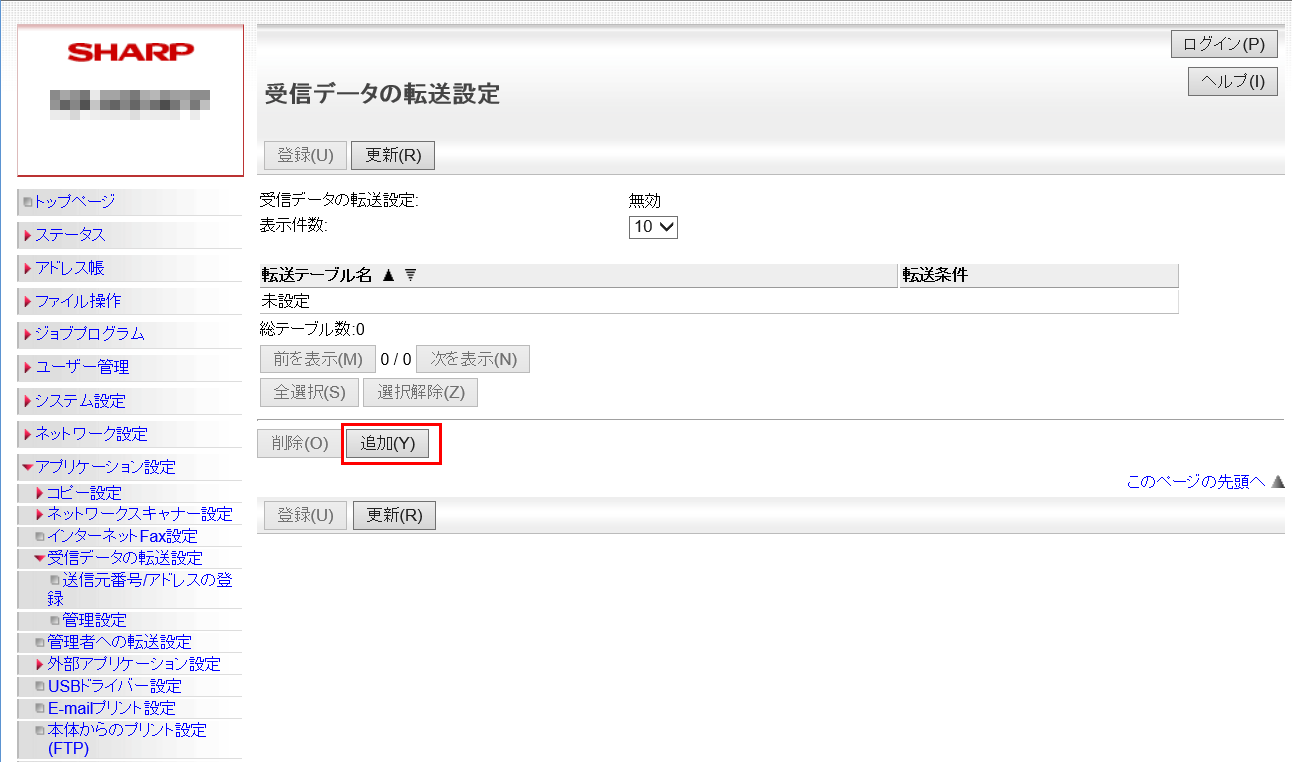
Task: Follow the このページの先頭へ link
Action: click(x=1195, y=482)
